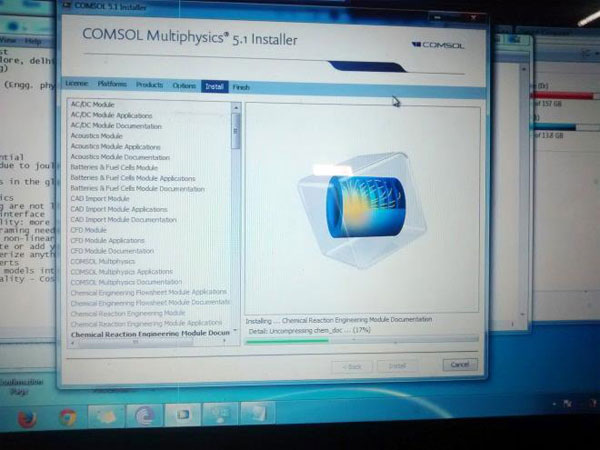Go to the Finish step tab
Screen dimensions: 600x450
241,87
